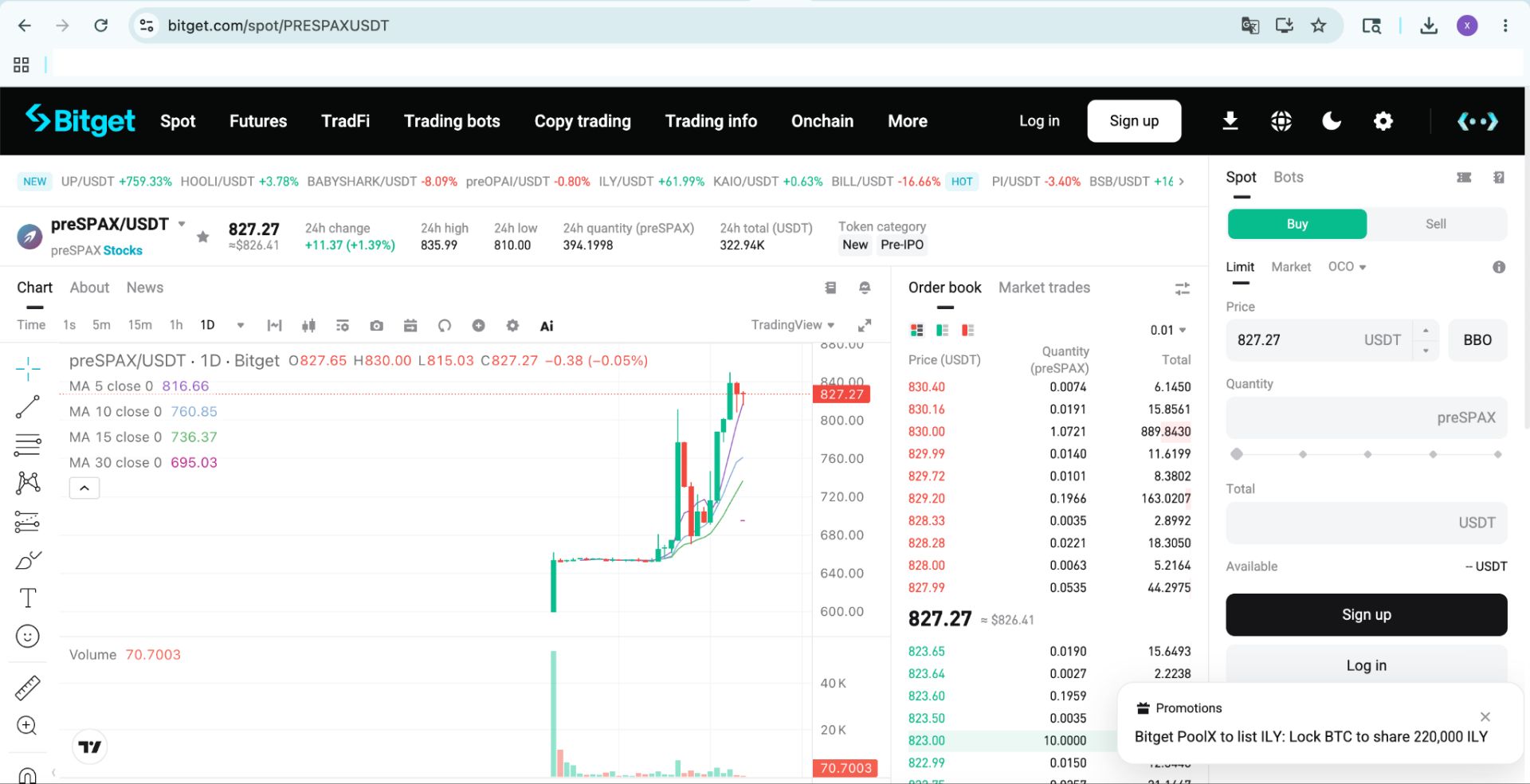Open the price alert bell icon
Screen dimensions: 1530x784
pyautogui.click(x=865, y=288)
